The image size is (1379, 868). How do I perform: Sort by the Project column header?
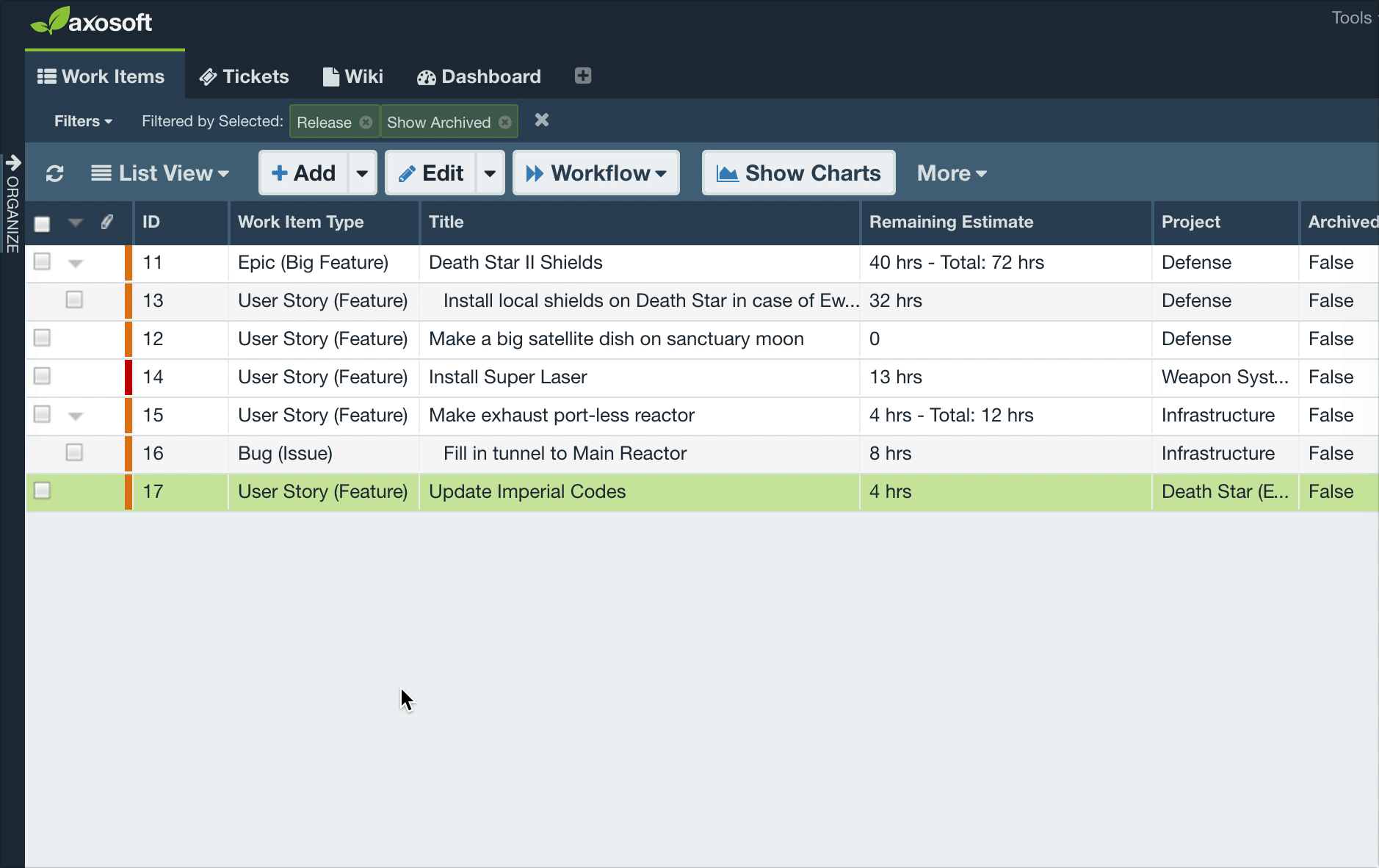1226,222
